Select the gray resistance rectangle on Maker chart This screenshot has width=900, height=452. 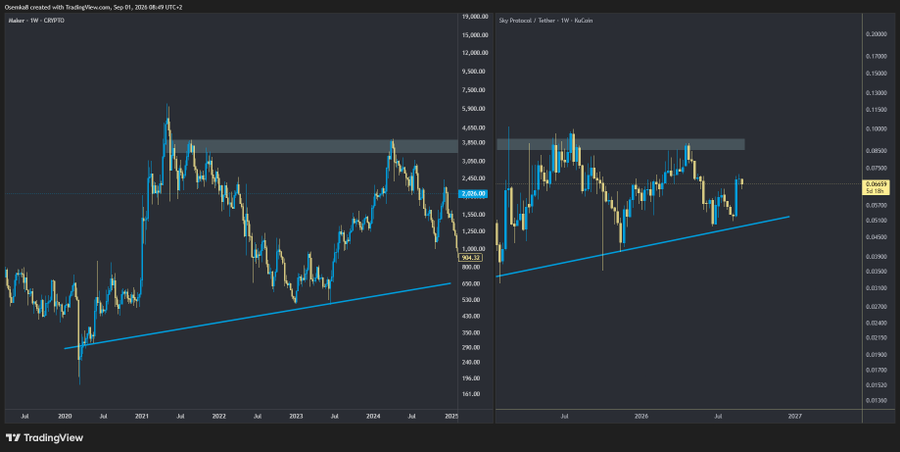pyautogui.click(x=314, y=146)
